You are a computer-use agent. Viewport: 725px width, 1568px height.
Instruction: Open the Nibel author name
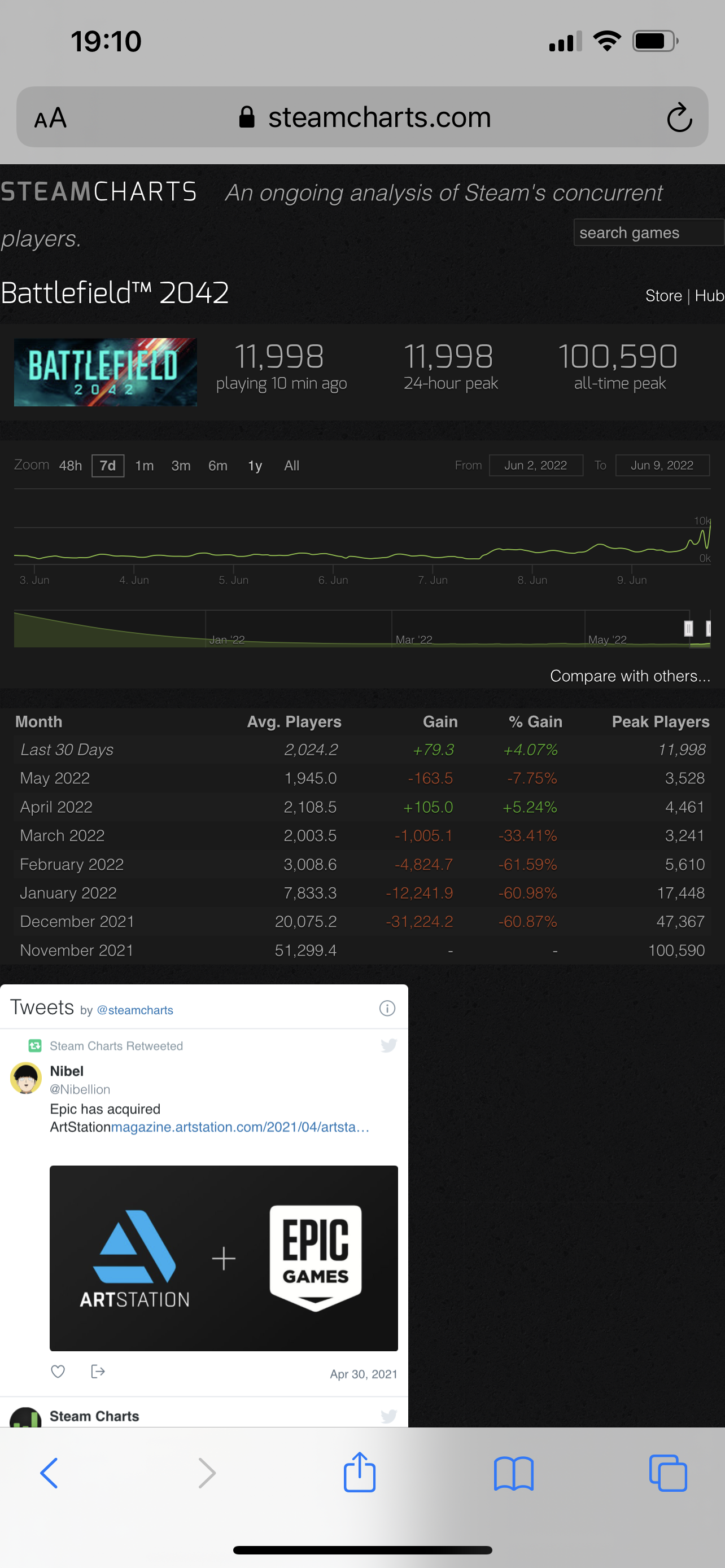(x=67, y=1071)
